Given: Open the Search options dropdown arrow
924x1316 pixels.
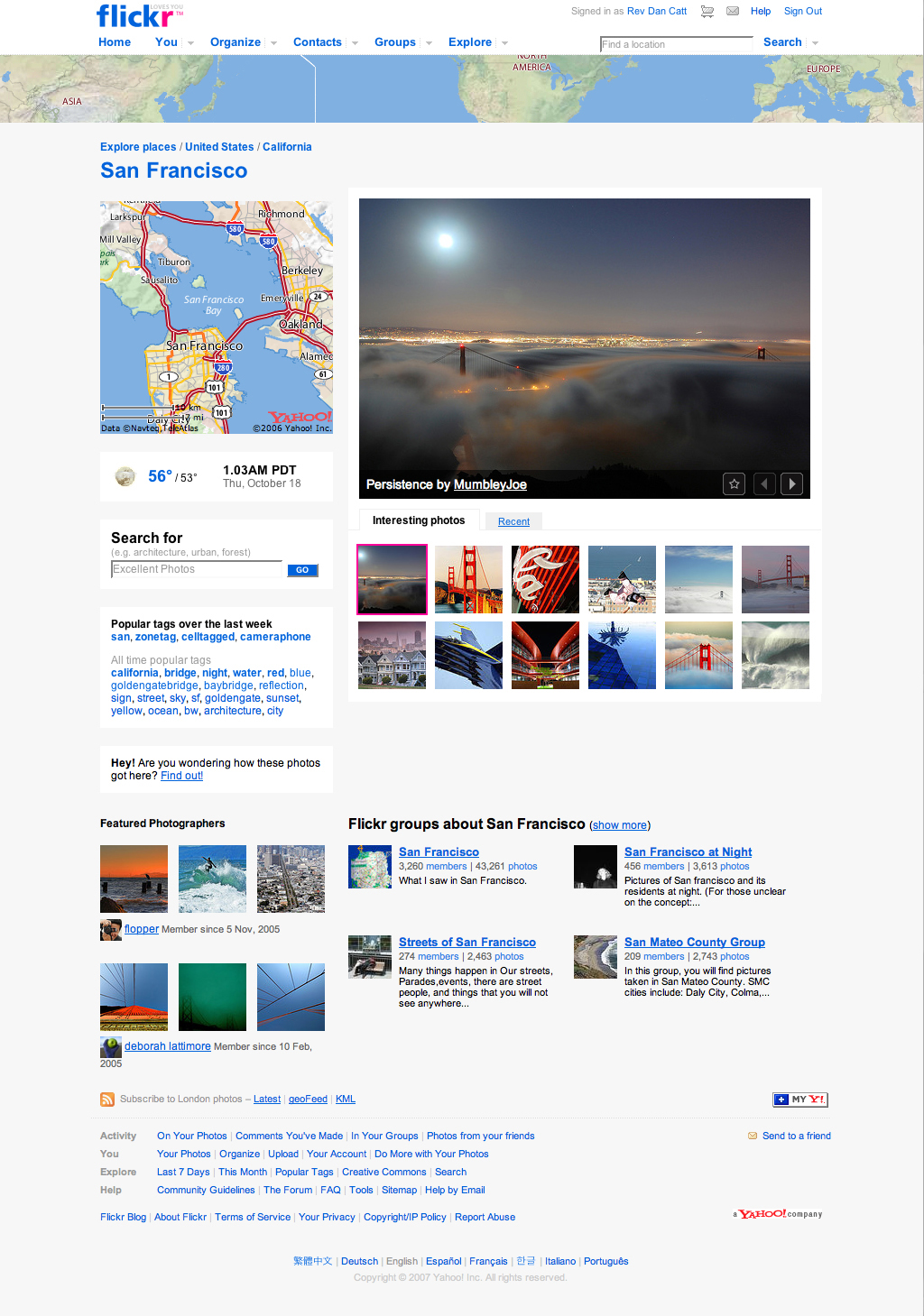Looking at the screenshot, I should pos(815,43).
